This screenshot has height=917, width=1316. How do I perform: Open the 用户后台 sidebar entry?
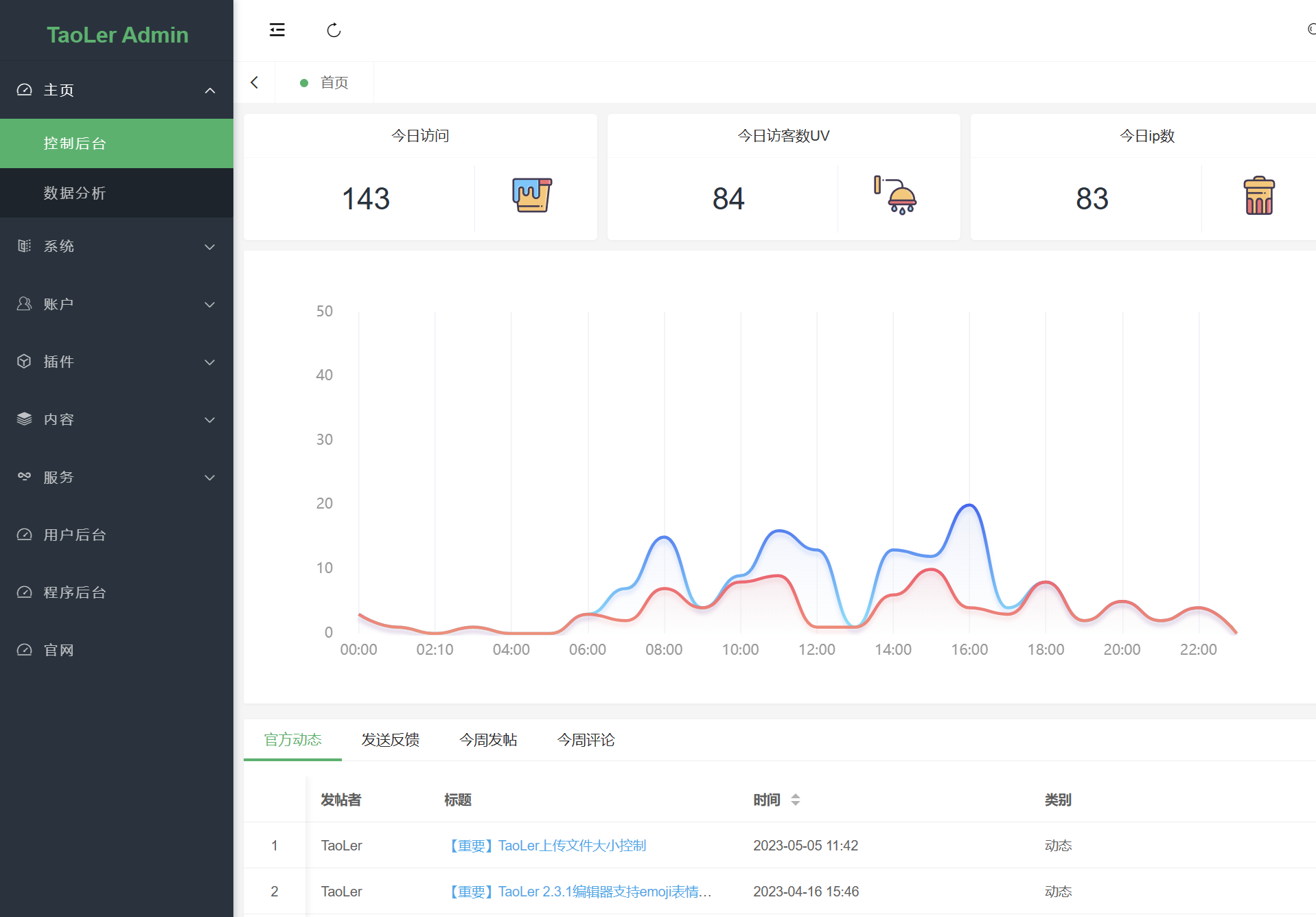[x=117, y=535]
